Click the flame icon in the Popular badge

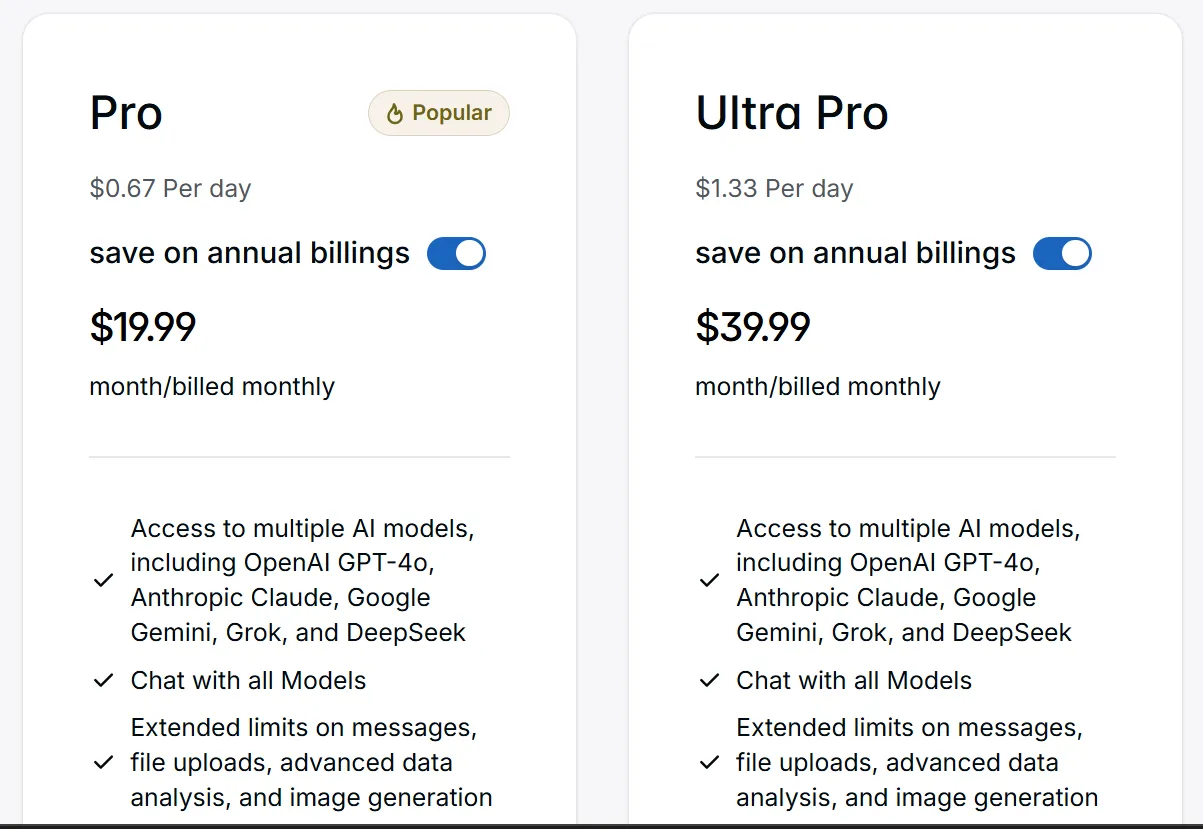click(395, 114)
